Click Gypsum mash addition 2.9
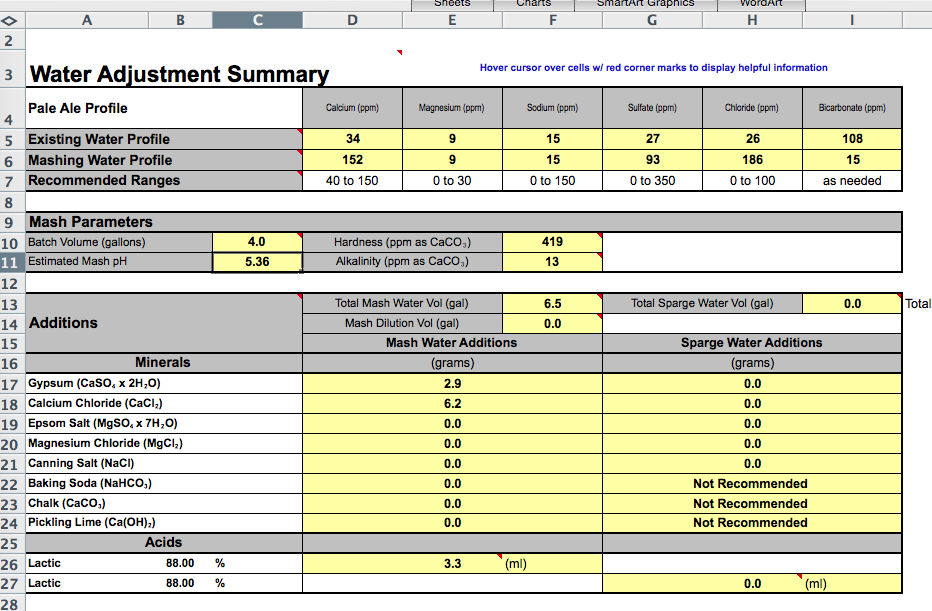This screenshot has height=611, width=932. 452,384
